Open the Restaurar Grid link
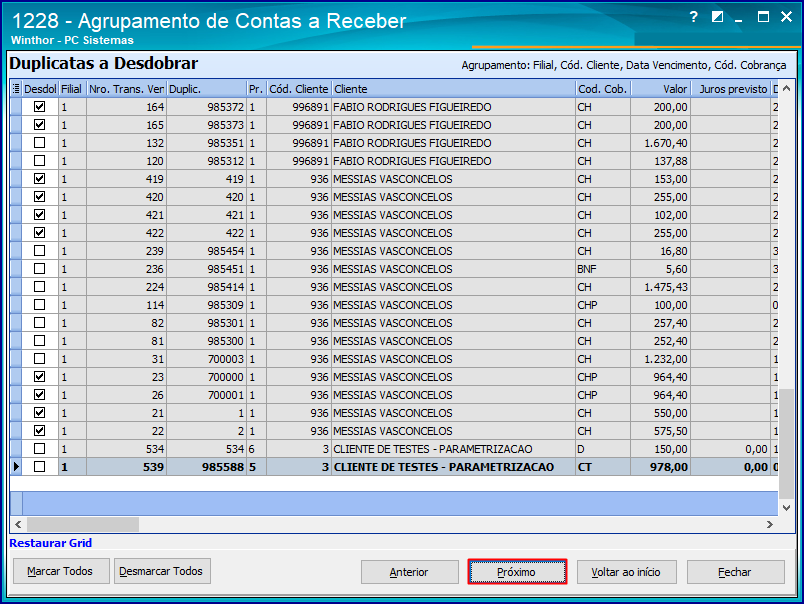The width and height of the screenshot is (804, 604). tap(51, 543)
